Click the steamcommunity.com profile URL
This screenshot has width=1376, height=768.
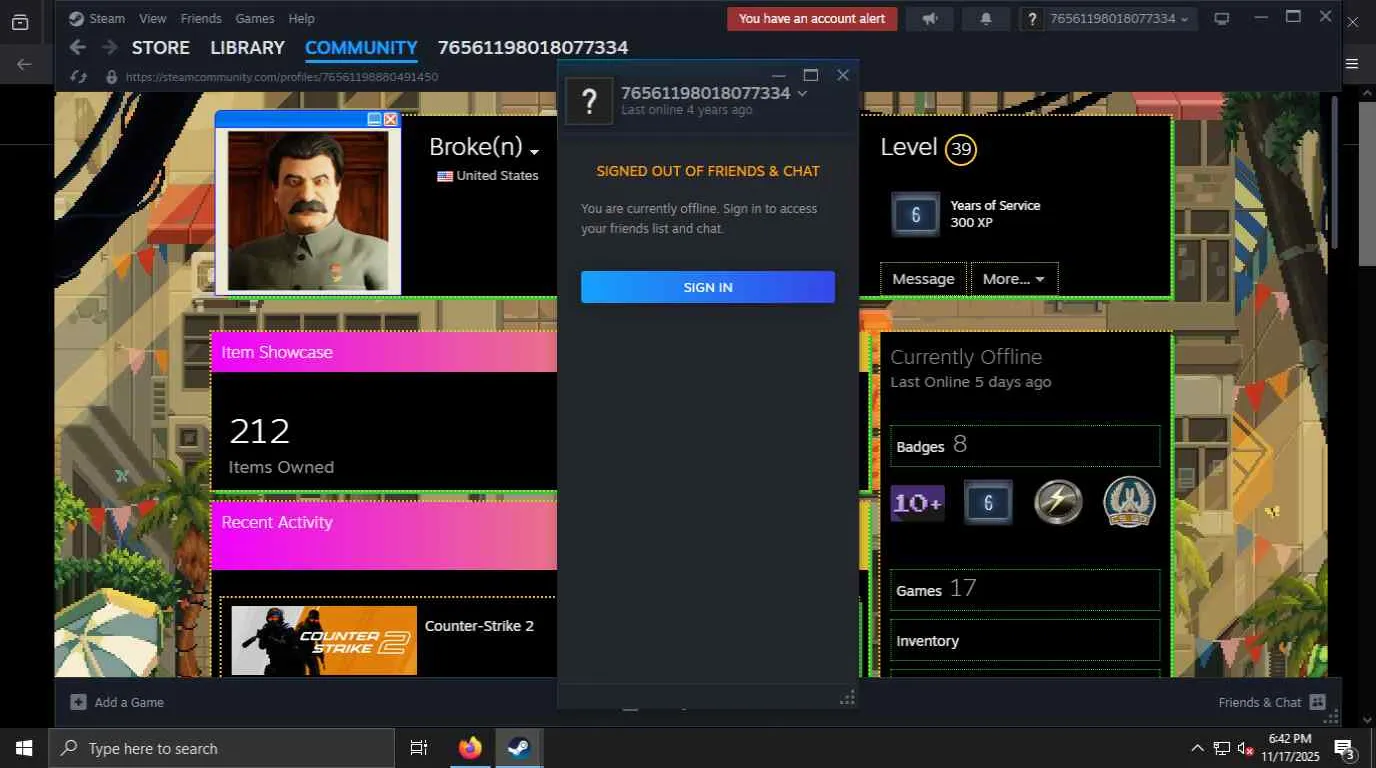(282, 77)
